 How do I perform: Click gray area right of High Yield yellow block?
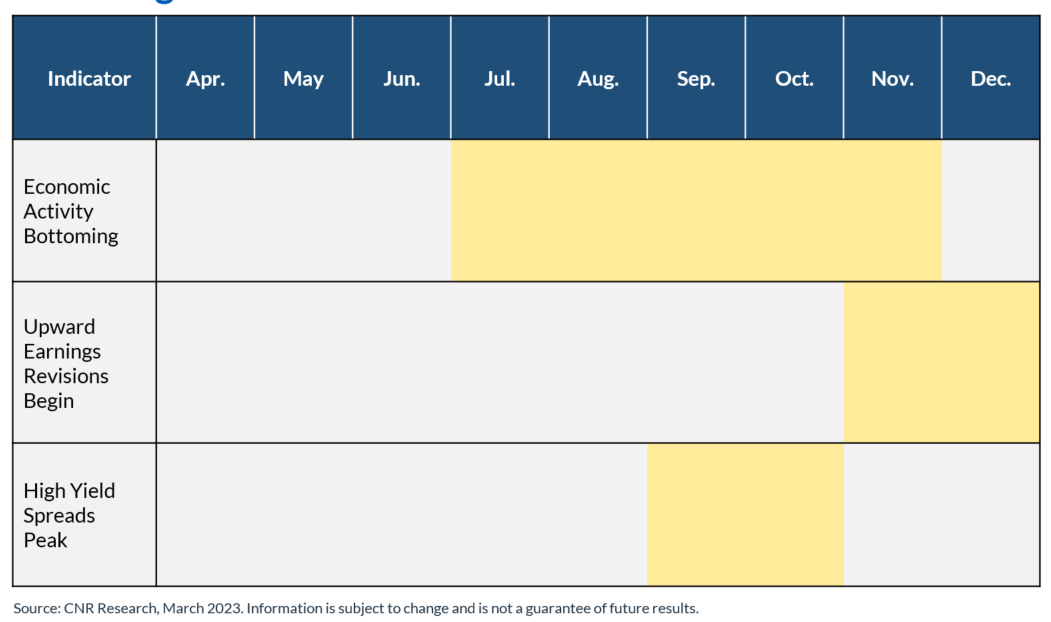pos(942,514)
